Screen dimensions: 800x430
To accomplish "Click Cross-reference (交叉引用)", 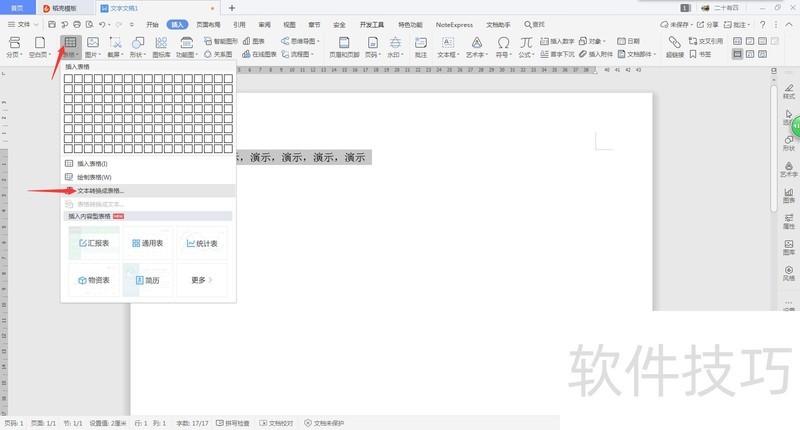I will tap(706, 41).
